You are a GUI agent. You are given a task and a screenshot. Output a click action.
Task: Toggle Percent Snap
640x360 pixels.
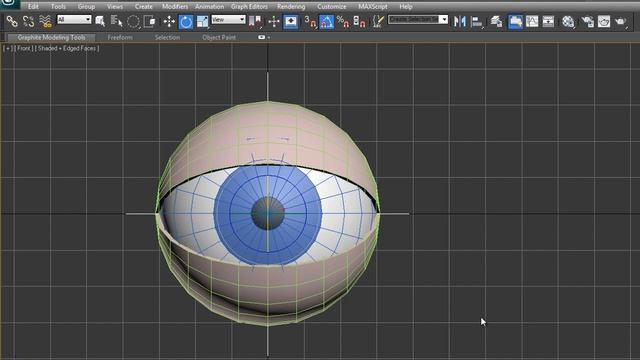click(343, 21)
